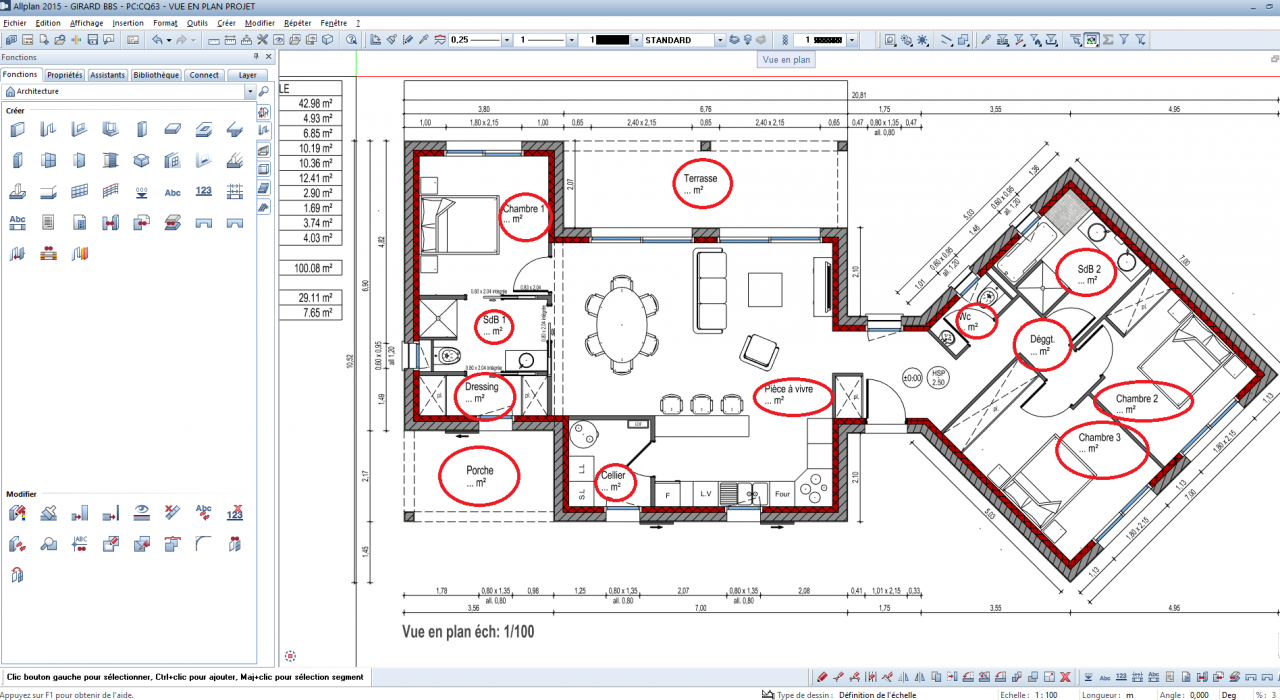Click the Abc icon beside 123 in Créer

[x=172, y=191]
